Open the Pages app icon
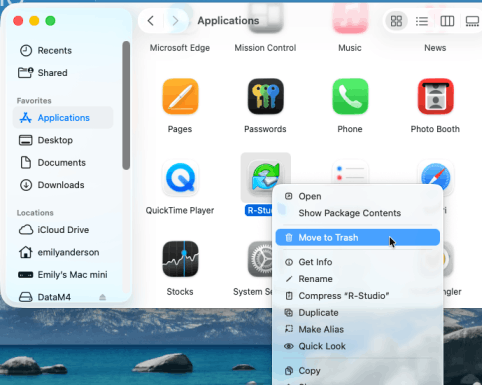 click(180, 96)
